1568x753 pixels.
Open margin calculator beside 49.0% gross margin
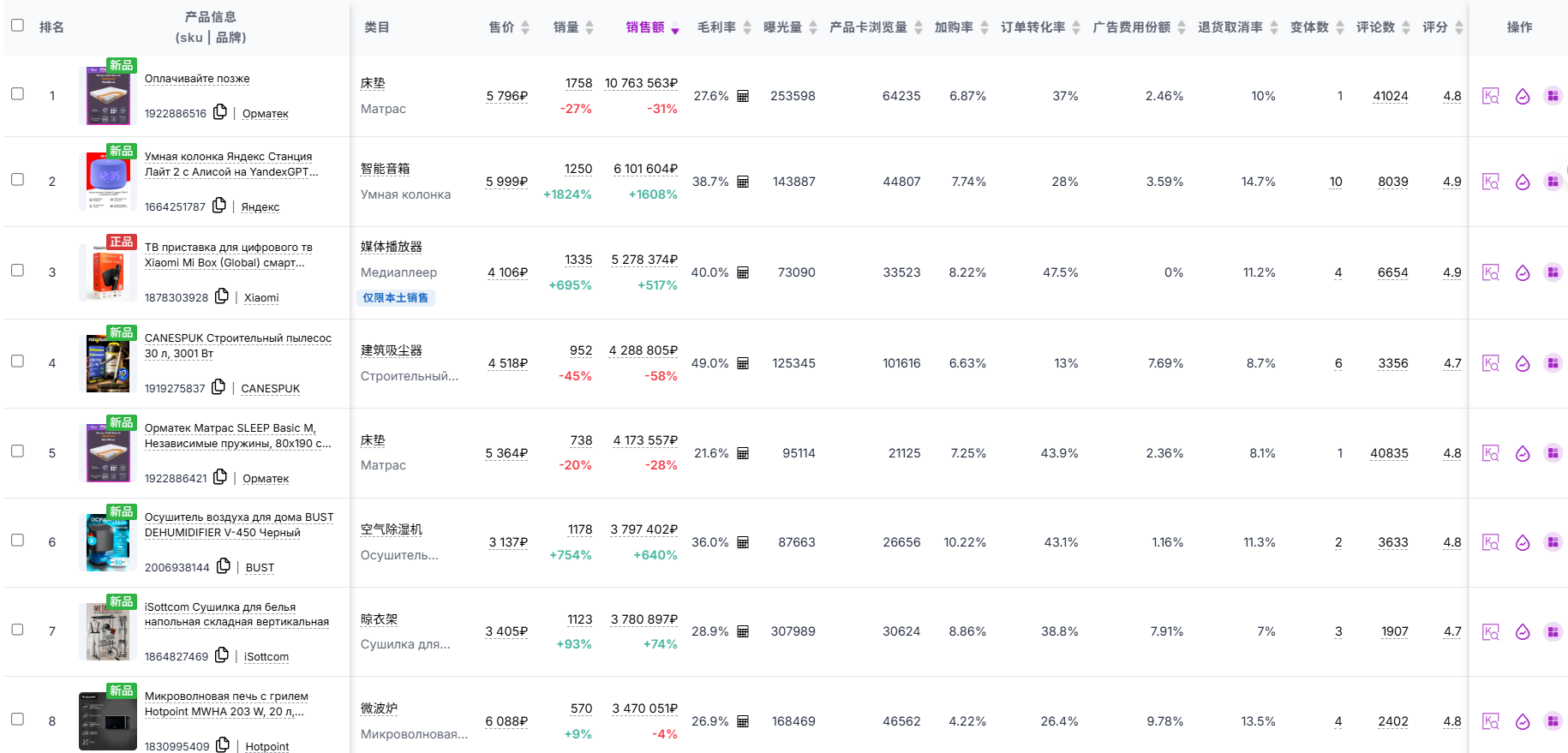(743, 363)
